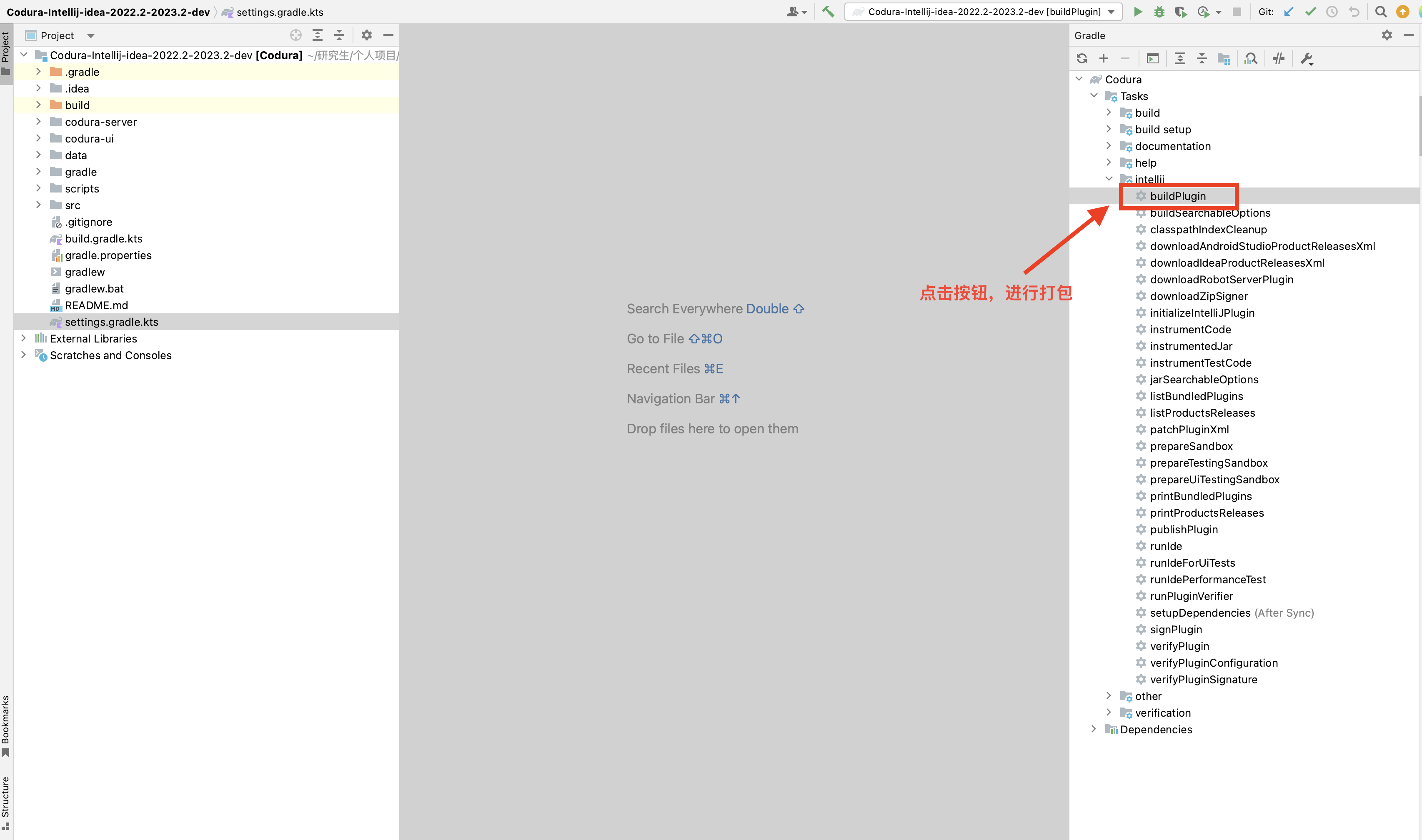This screenshot has height=840, width=1422.
Task: Expand the build setup task group
Action: (x=1109, y=129)
